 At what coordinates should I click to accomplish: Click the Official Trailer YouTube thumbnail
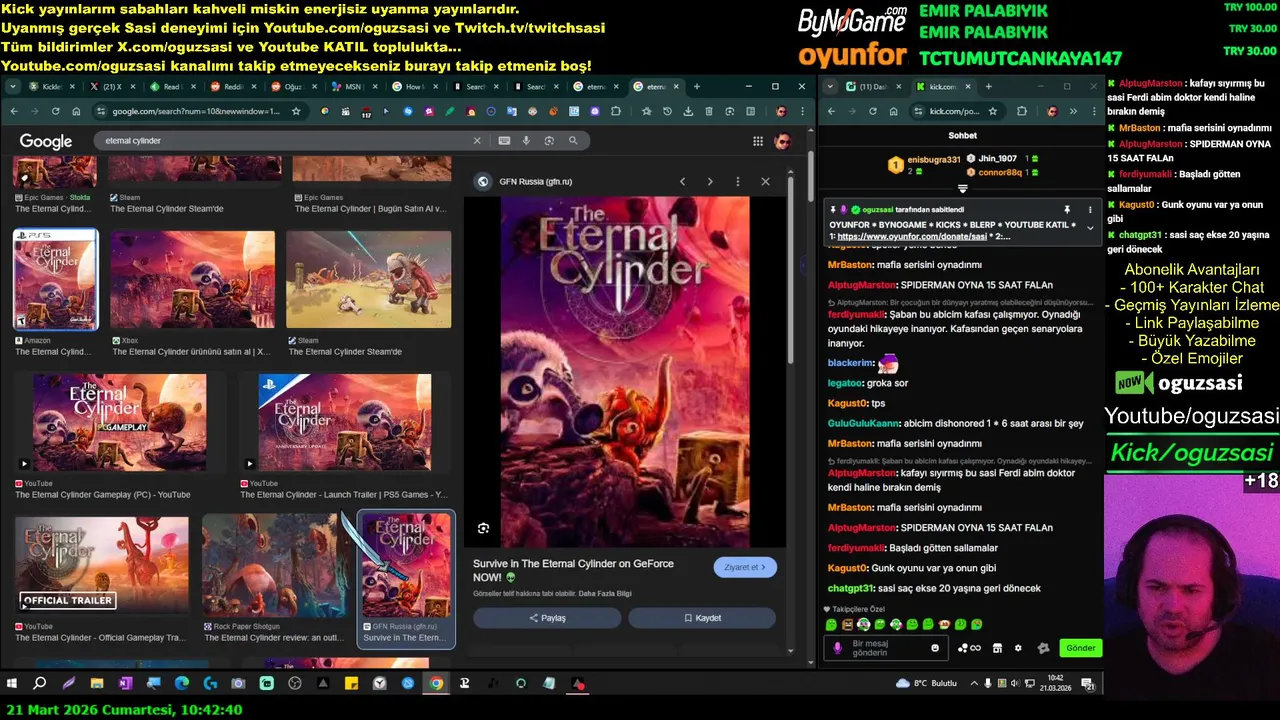click(x=101, y=564)
